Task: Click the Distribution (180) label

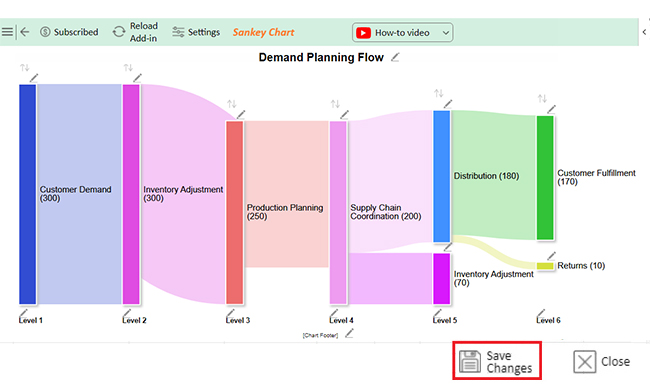Action: coord(486,176)
